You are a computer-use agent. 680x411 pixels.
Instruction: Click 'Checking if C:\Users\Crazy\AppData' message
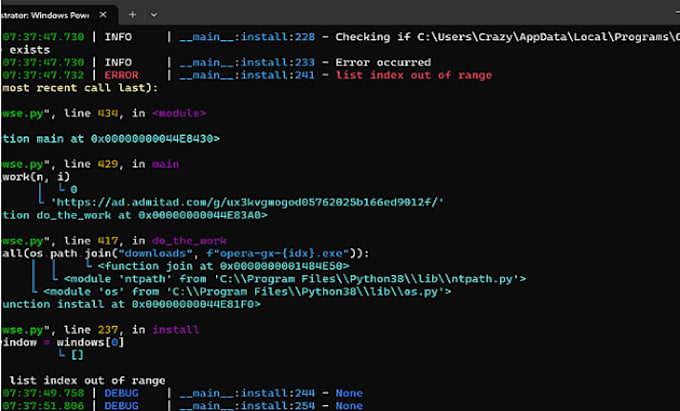[x=507, y=37]
